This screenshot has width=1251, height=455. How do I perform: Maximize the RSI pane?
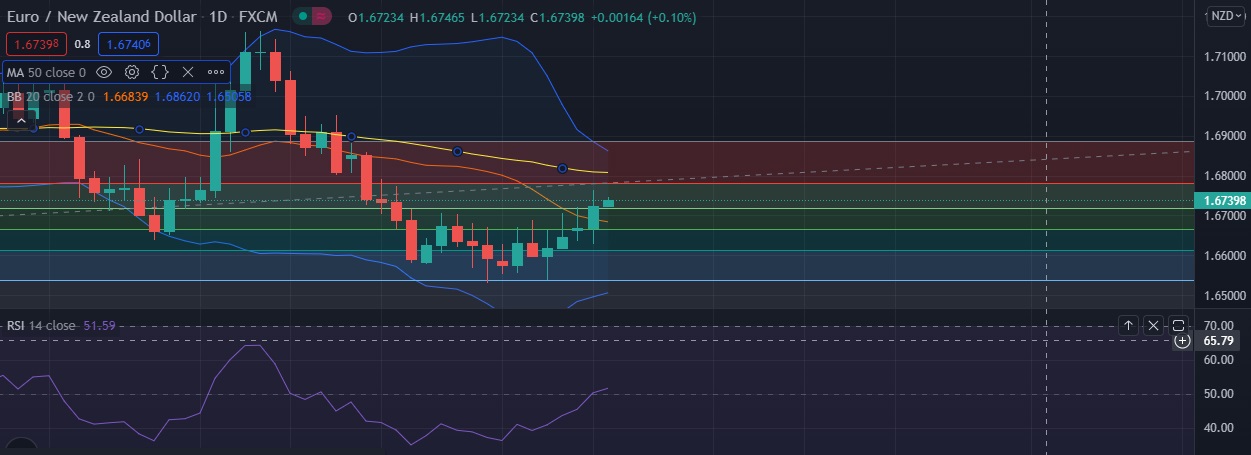[1178, 325]
